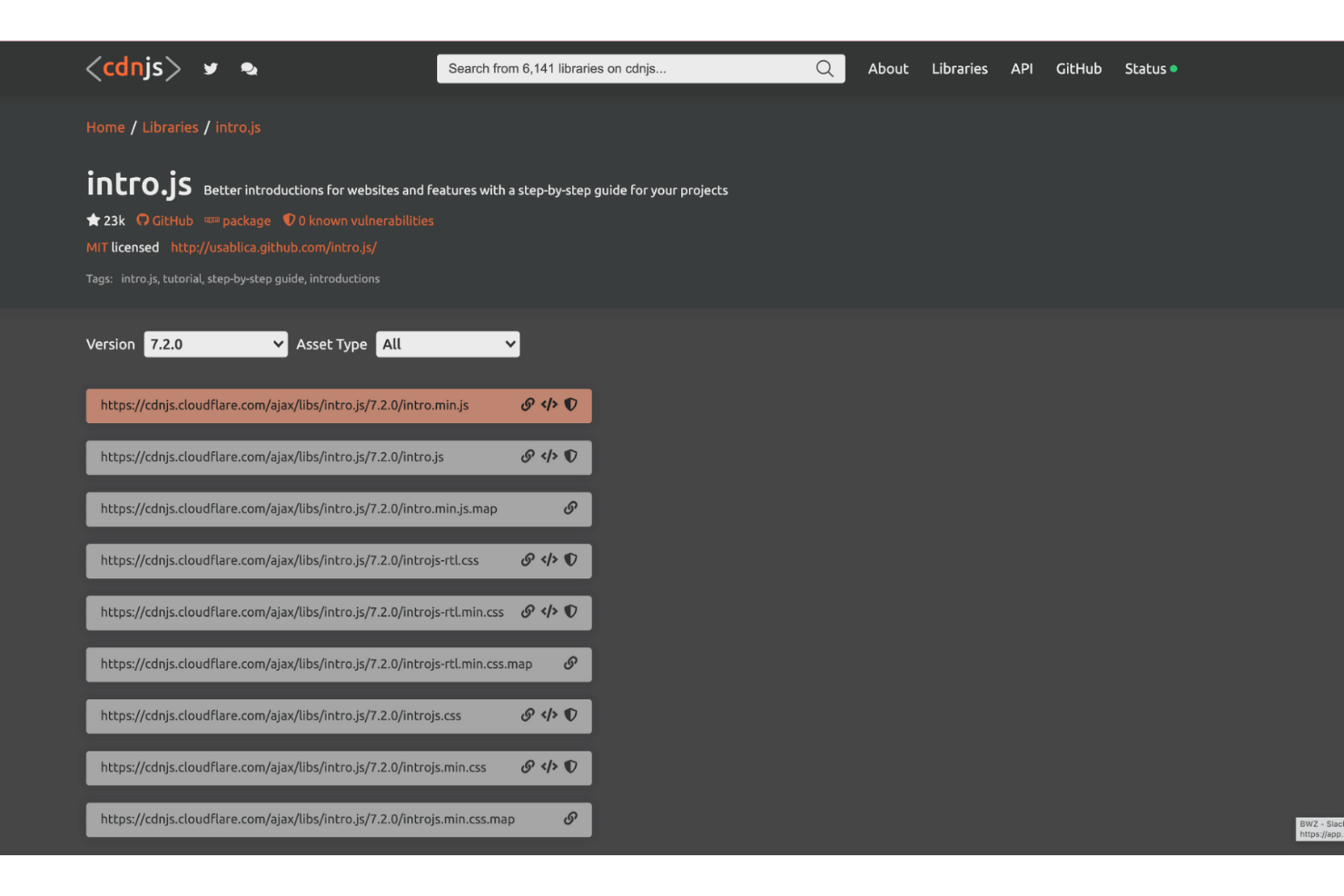
Task: Click the cdnjs logo
Action: coord(133,68)
